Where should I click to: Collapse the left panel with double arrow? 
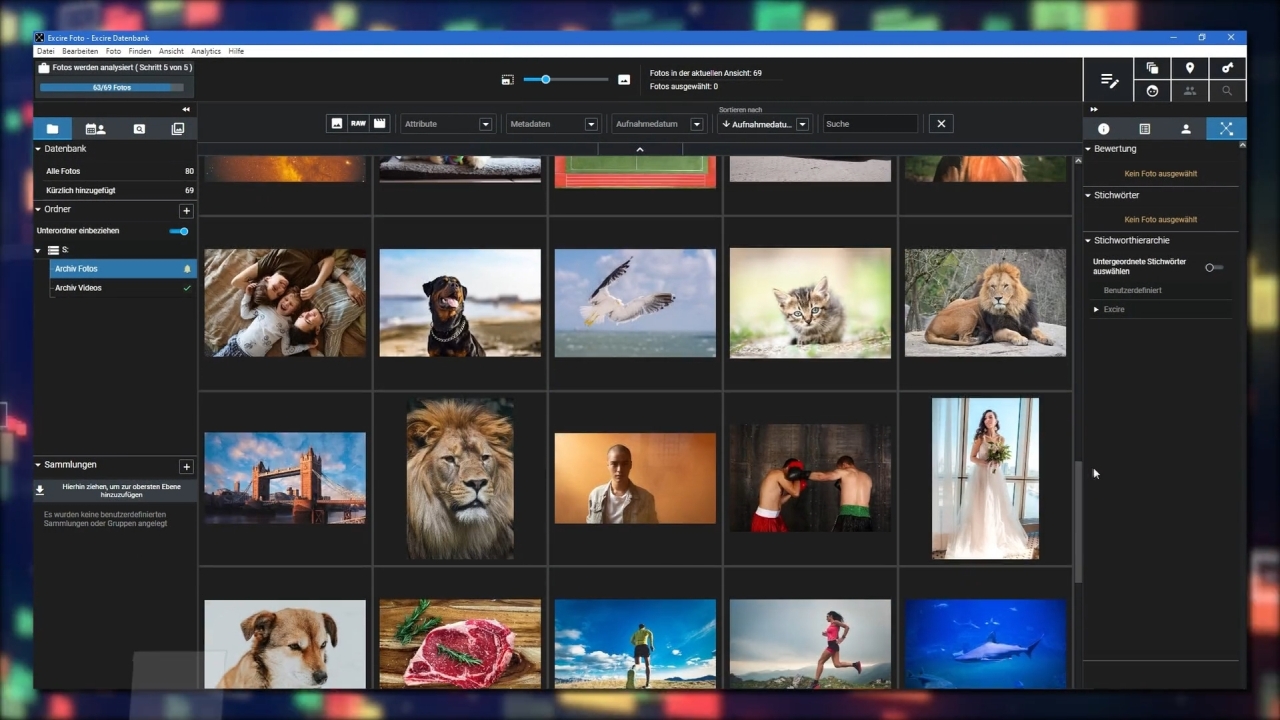coord(186,109)
